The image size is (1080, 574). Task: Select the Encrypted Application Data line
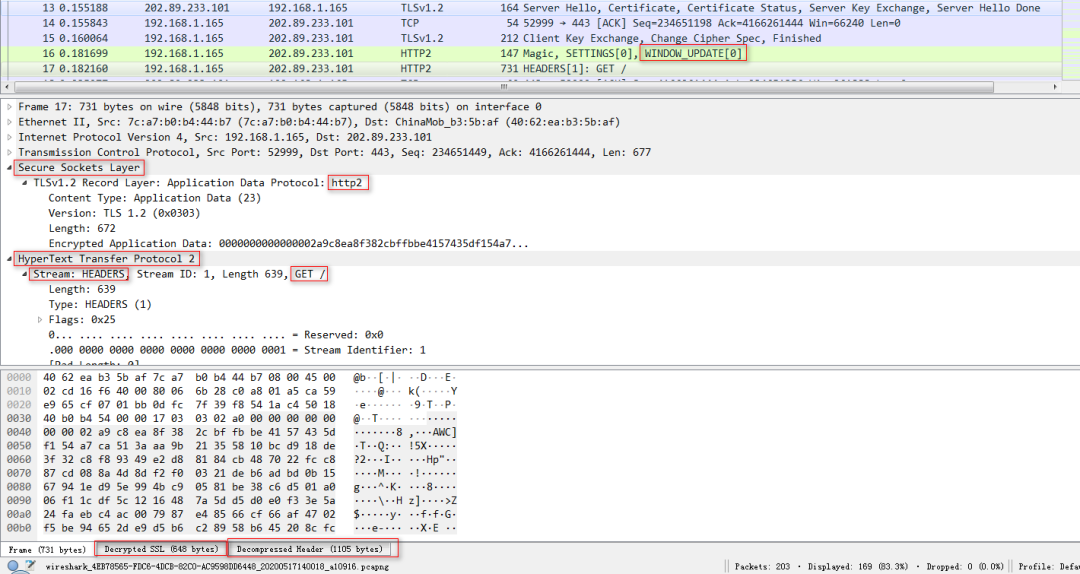coord(289,243)
